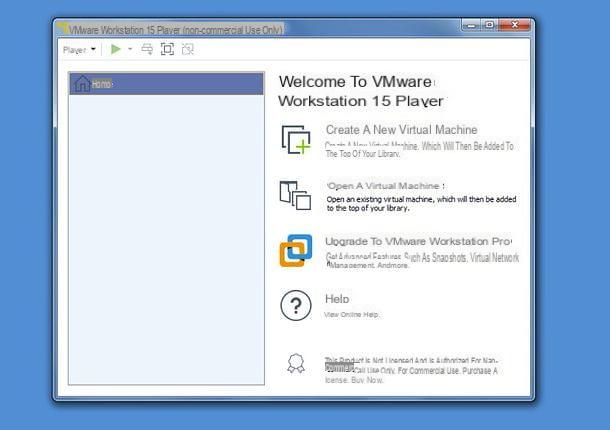Open Create A New Virtual Machine link
This screenshot has height=430, width=610.
point(401,130)
